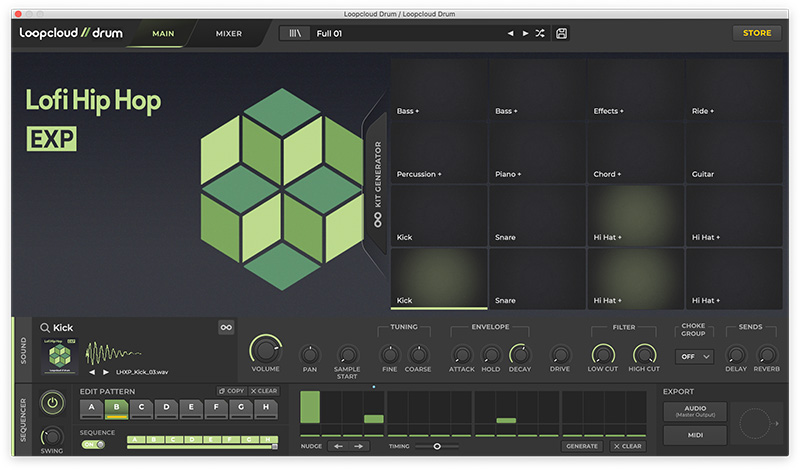This screenshot has height=470, width=800.
Task: Click the first active step bar
Action: click(310, 407)
